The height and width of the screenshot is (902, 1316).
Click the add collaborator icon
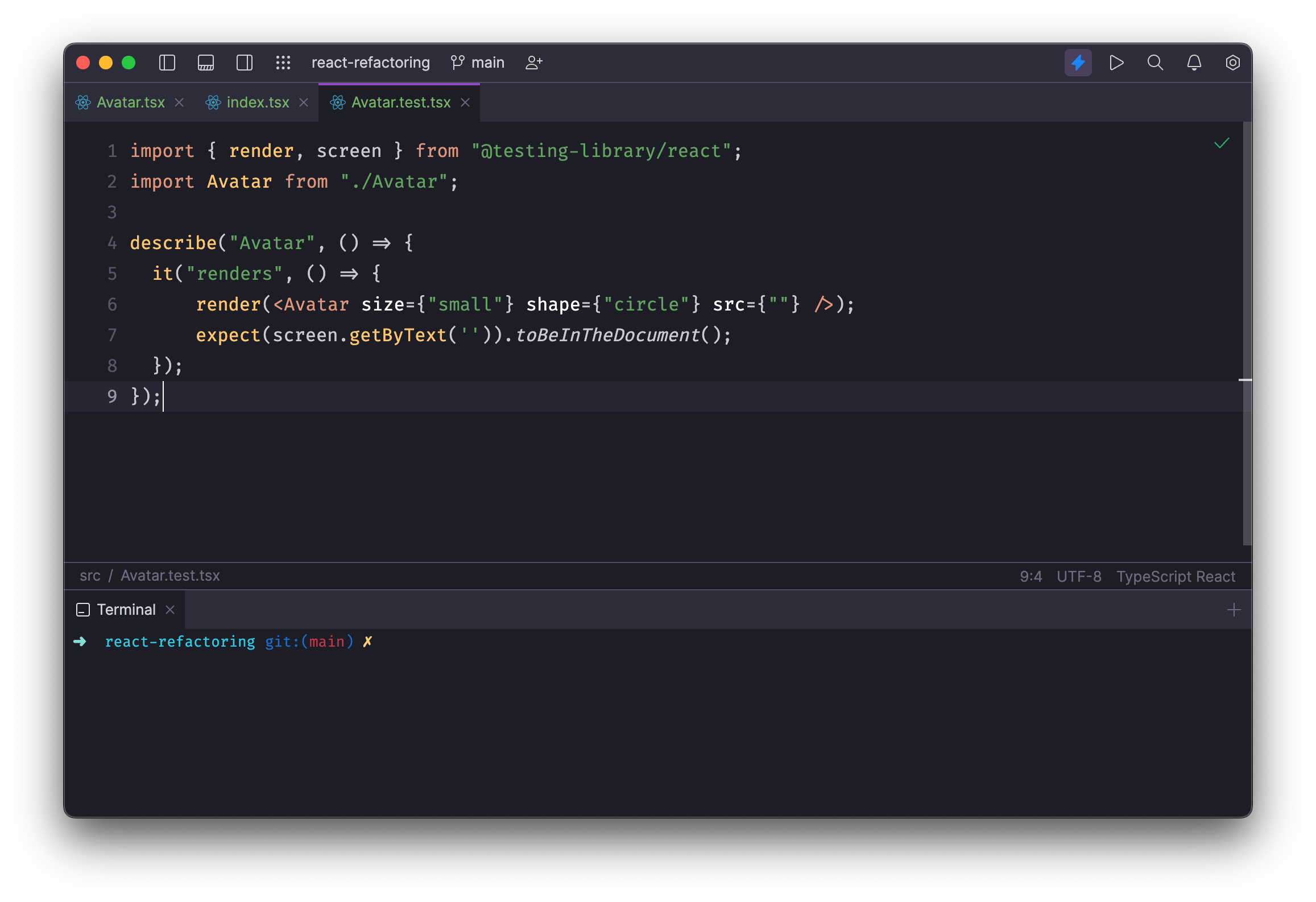pyautogui.click(x=534, y=63)
